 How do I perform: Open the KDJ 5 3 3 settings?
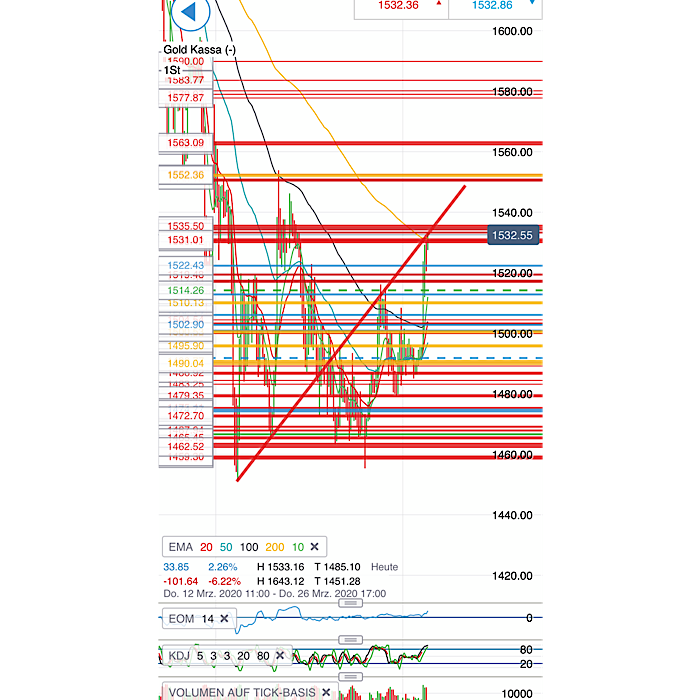click(x=219, y=656)
